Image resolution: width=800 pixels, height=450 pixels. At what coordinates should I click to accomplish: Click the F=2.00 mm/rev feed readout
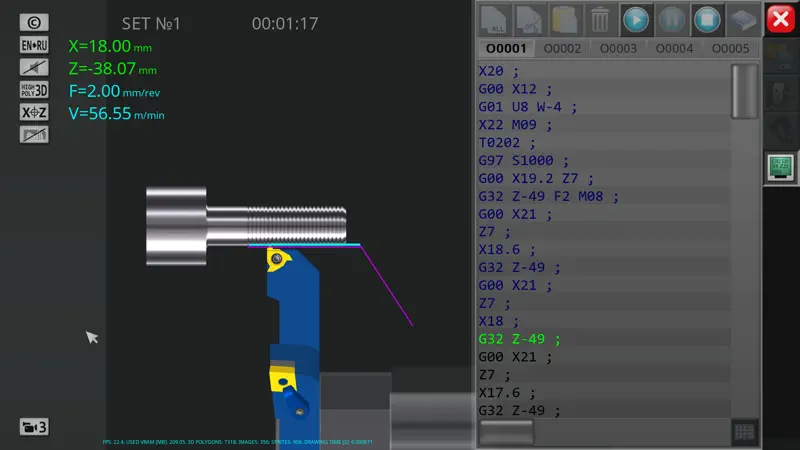point(114,91)
